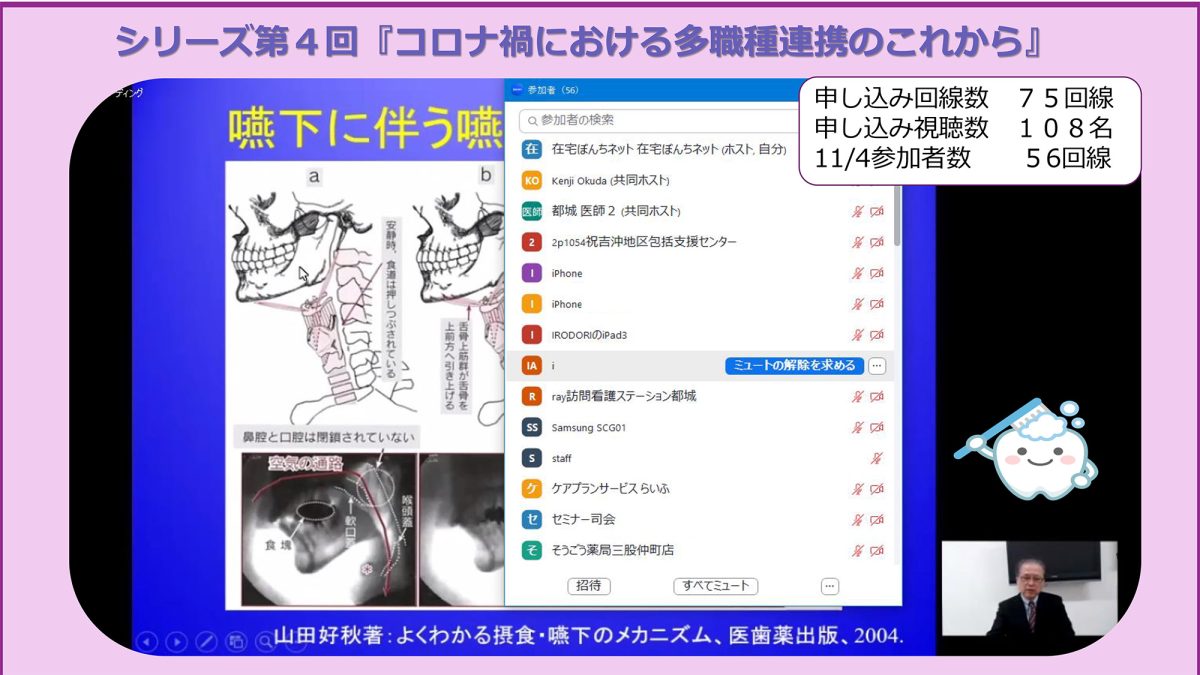The width and height of the screenshot is (1200, 675).
Task: Click video-off icon for Samsung SCG01
Action: (x=877, y=427)
